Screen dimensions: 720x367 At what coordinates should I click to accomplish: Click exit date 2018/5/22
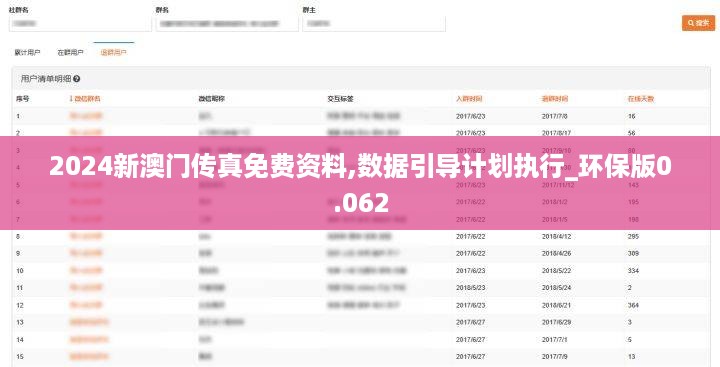pos(556,271)
